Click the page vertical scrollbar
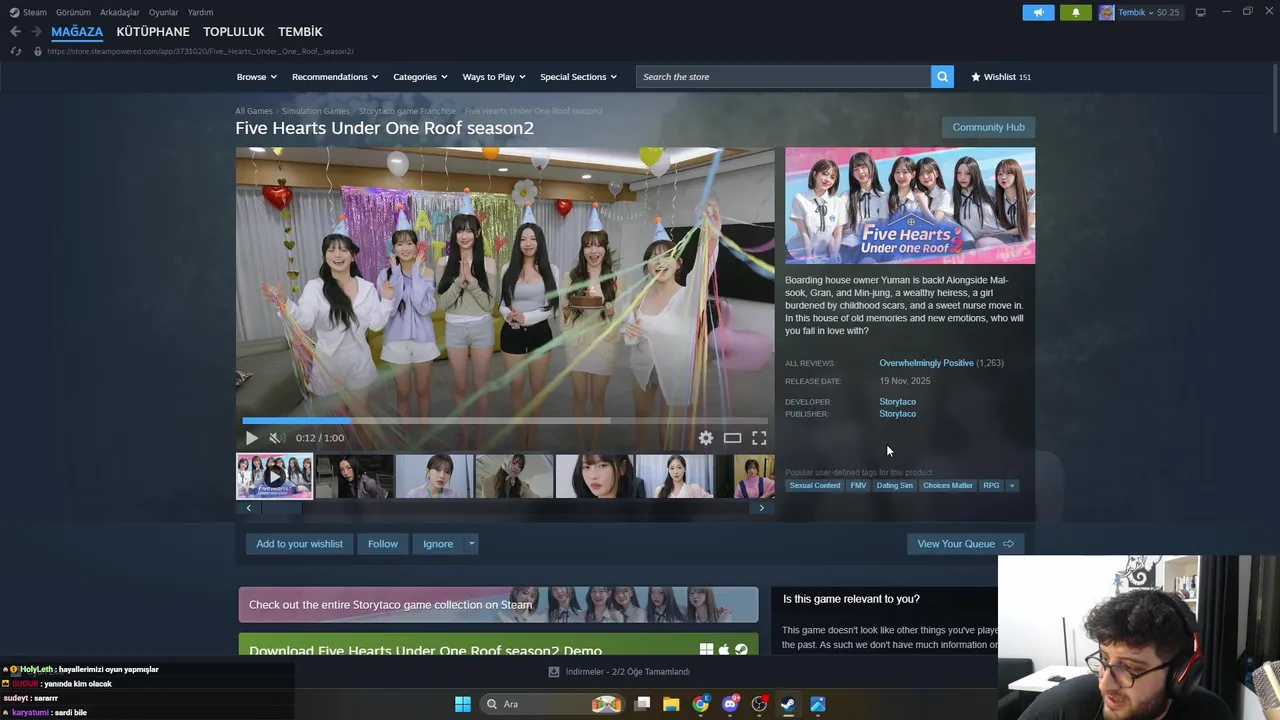Image resolution: width=1280 pixels, height=720 pixels. [x=1274, y=100]
